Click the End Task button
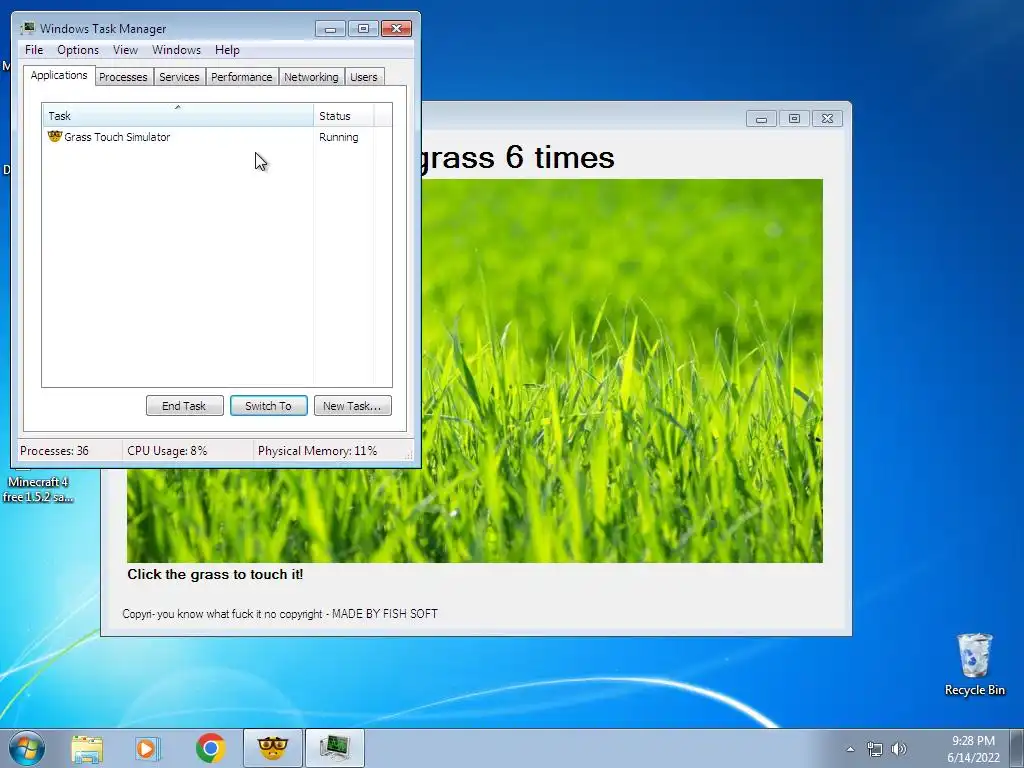Screen dimensions: 1024x768 coord(185,406)
